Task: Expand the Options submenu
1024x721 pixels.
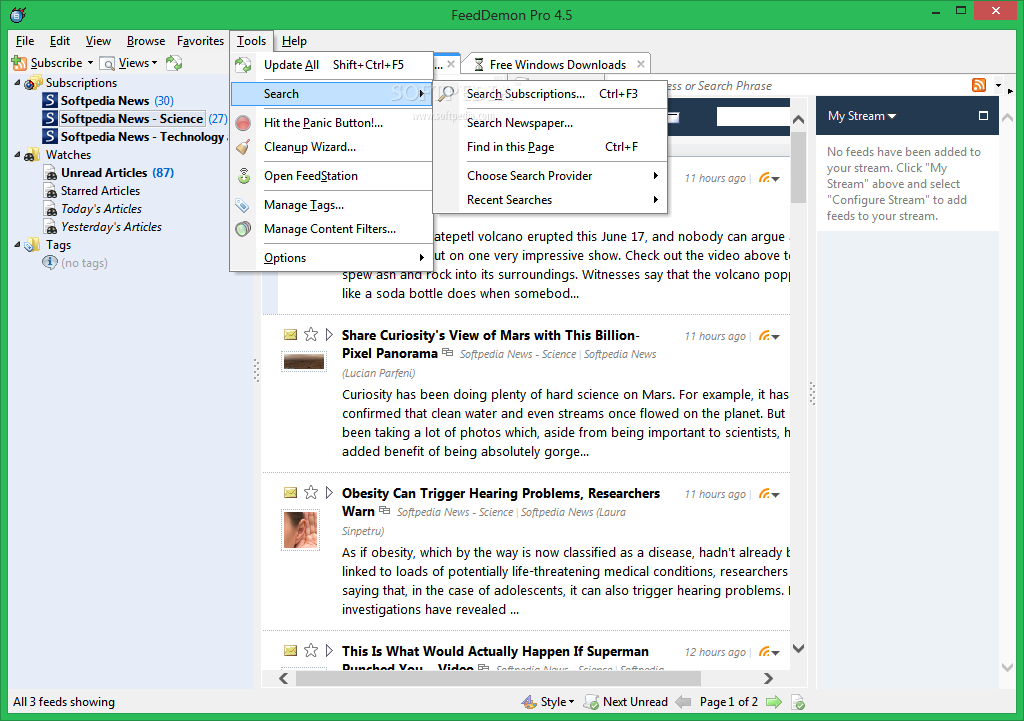Action: pyautogui.click(x=332, y=257)
